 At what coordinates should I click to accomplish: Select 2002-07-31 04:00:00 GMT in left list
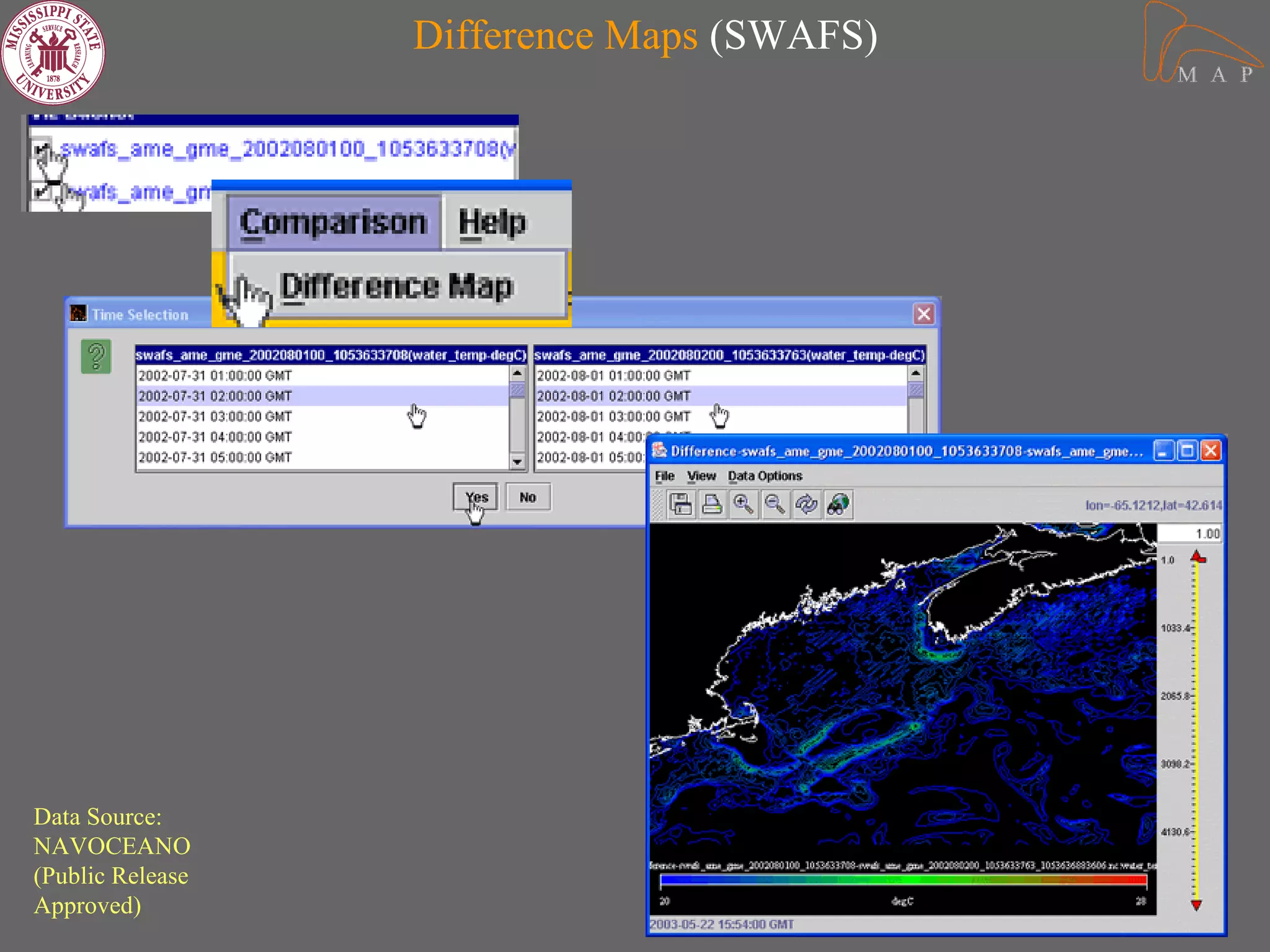(322, 437)
